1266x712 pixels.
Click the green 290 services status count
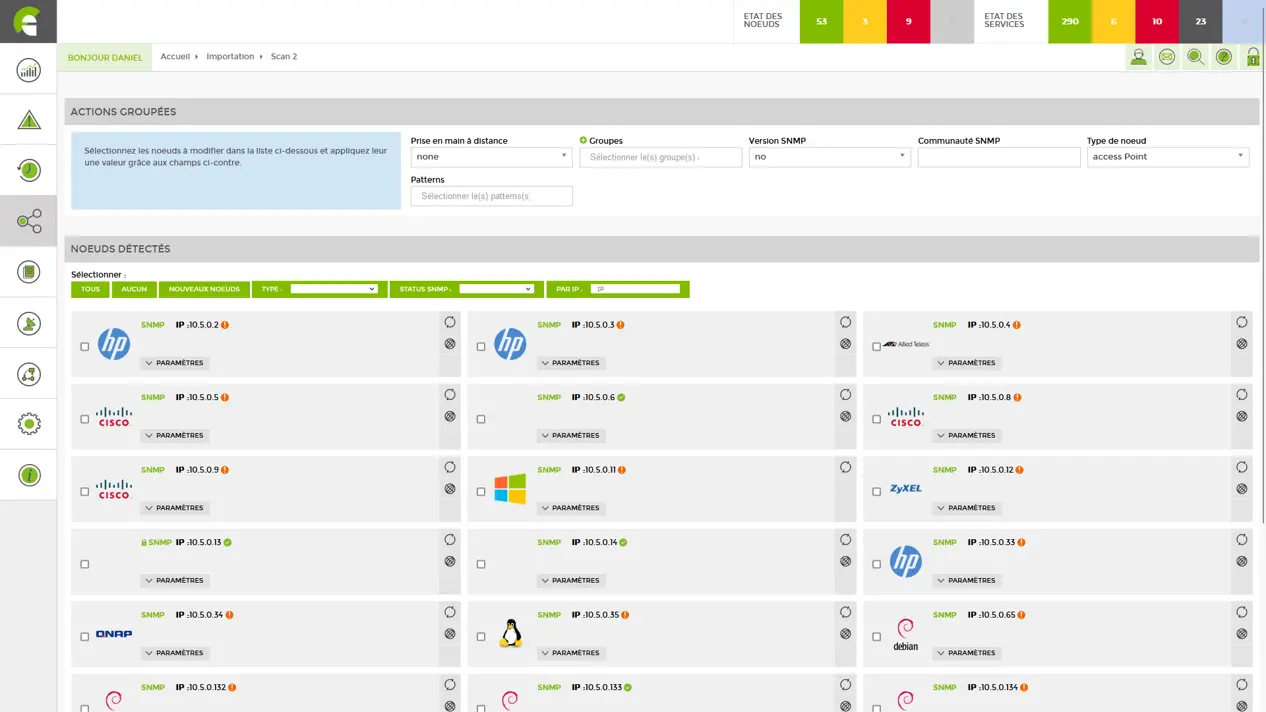[1070, 21]
